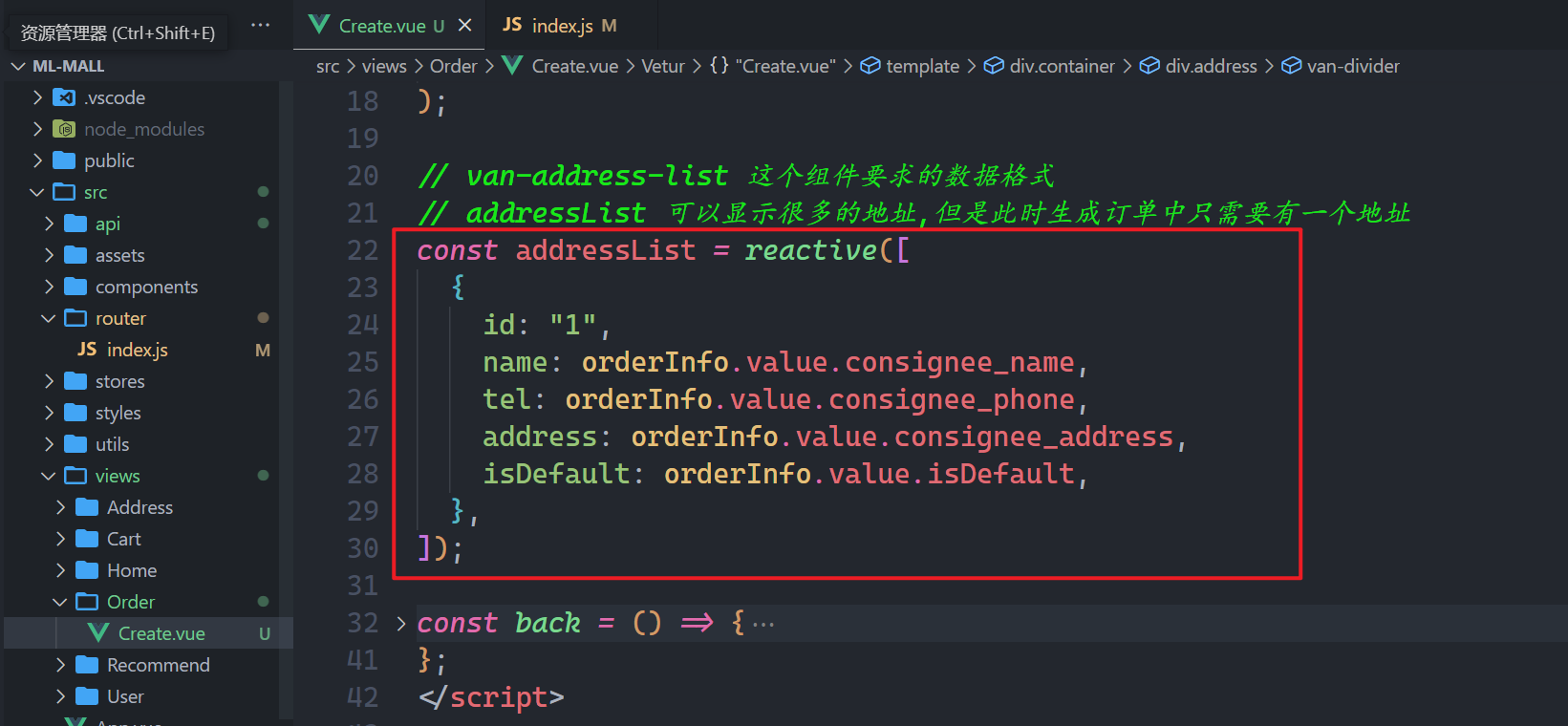
Task: Expand the User folder chevron
Action: (60, 696)
